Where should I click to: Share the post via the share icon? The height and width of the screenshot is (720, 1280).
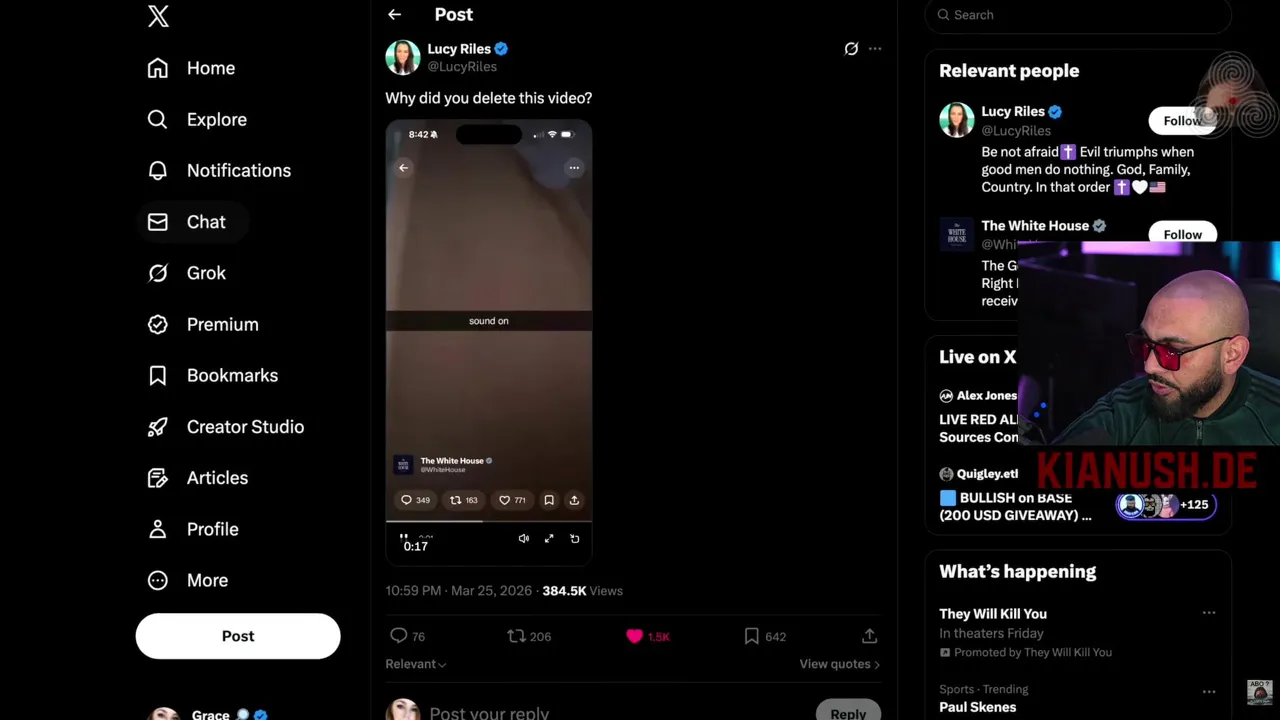click(869, 636)
